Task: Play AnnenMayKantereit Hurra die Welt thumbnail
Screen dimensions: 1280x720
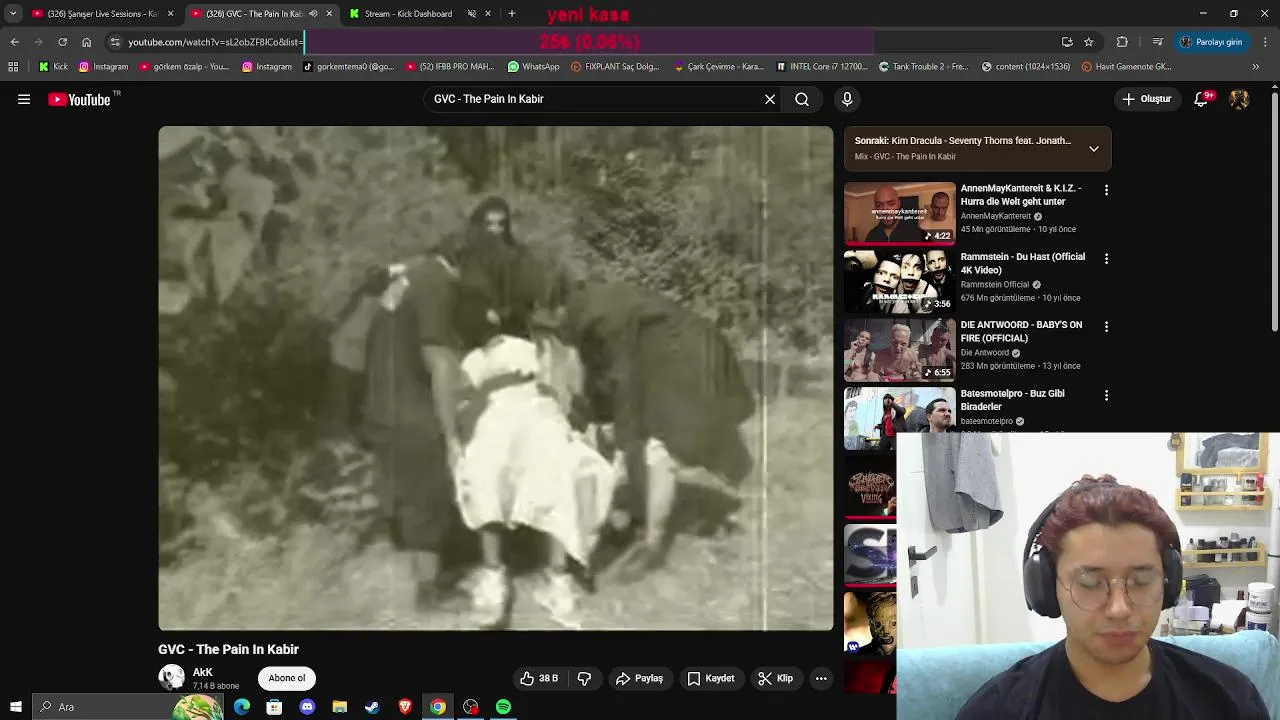Action: tap(899, 213)
